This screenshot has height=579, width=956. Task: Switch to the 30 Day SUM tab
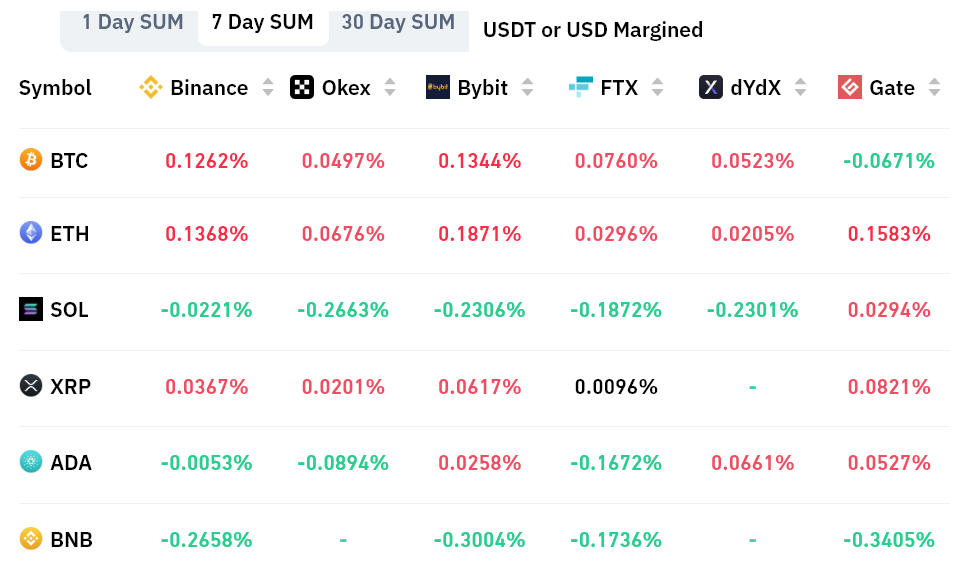398,22
